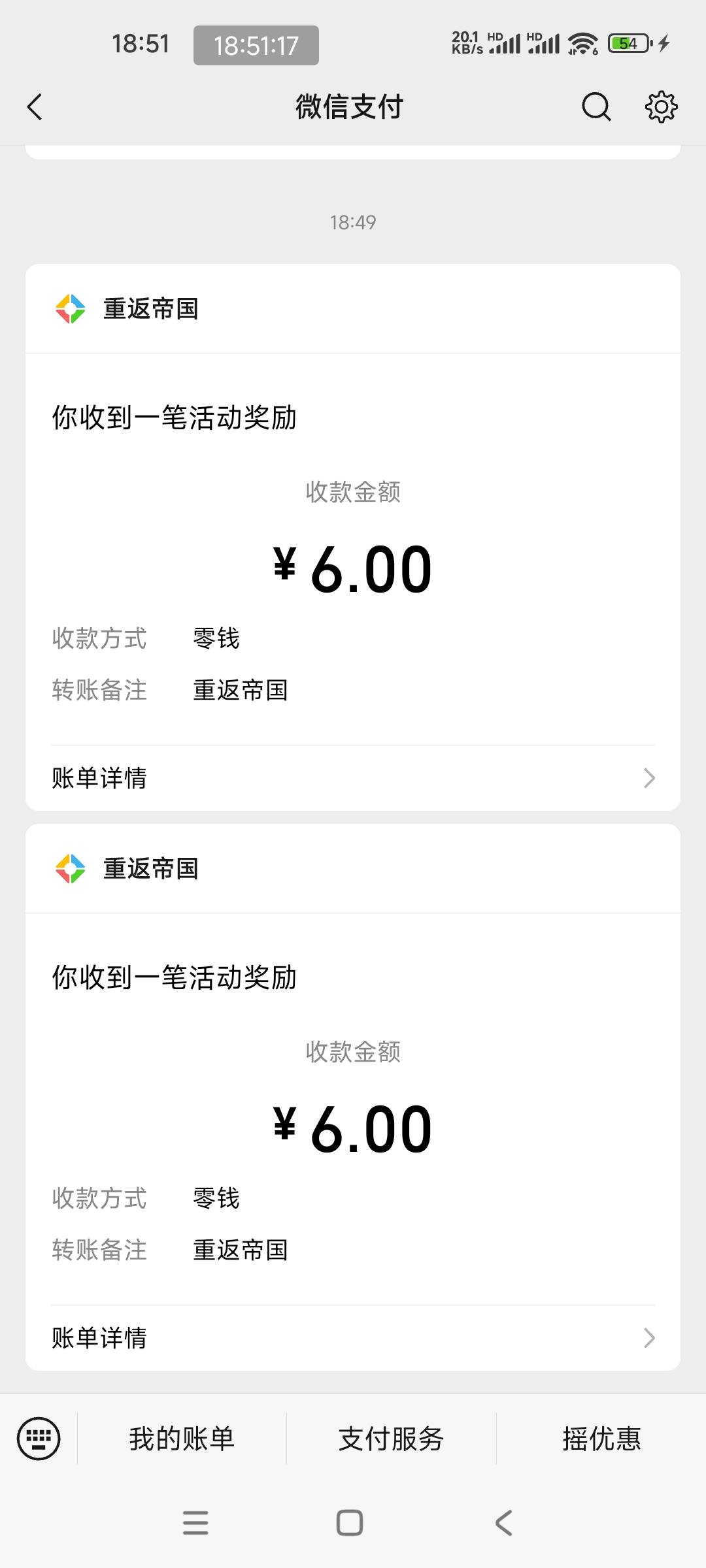Tap the 18:51:17 timestamp overlay
Screen dimensions: 706x1568
(256, 46)
